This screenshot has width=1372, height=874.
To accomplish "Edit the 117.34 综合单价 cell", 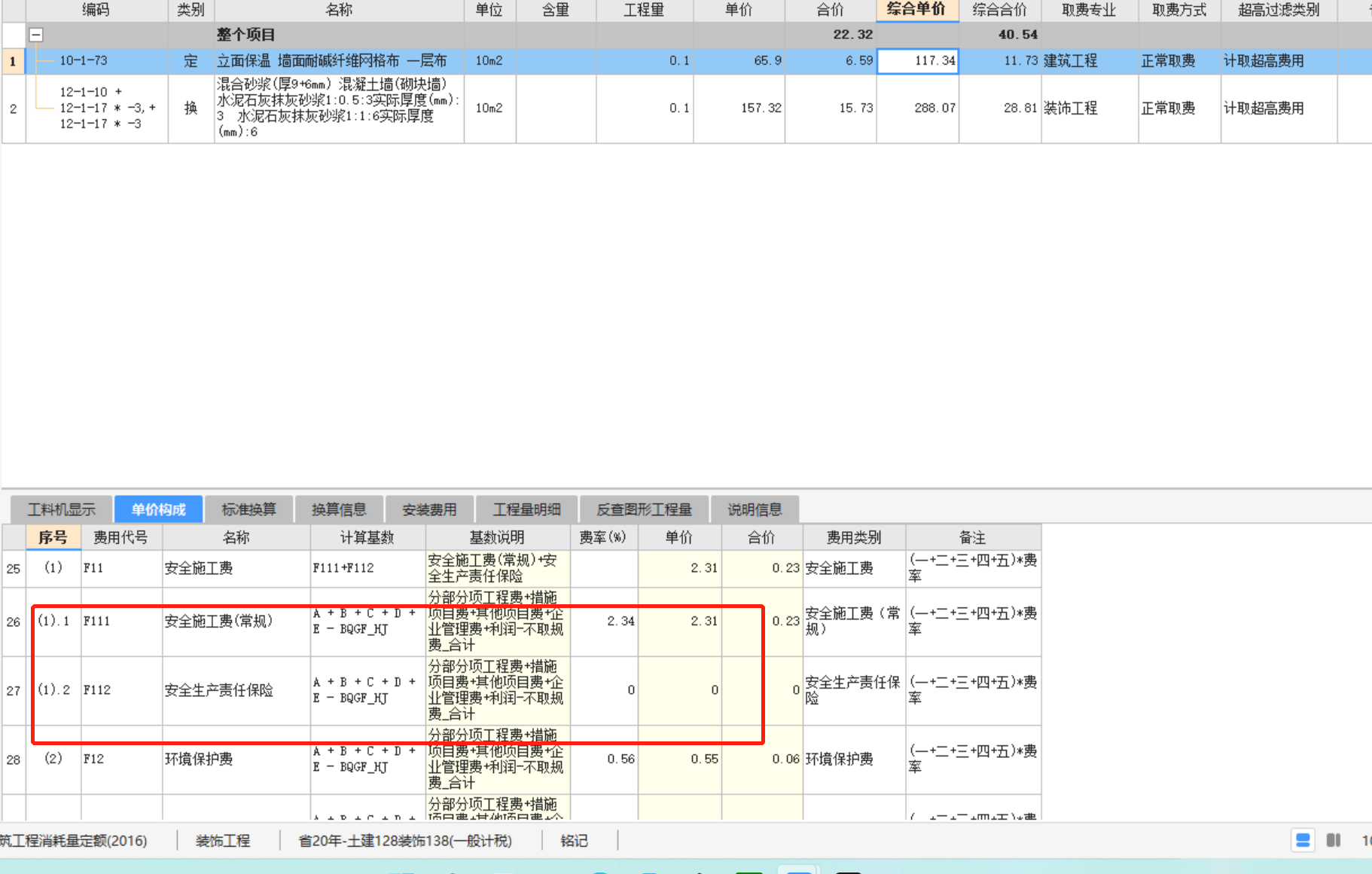I will pyautogui.click(x=918, y=61).
